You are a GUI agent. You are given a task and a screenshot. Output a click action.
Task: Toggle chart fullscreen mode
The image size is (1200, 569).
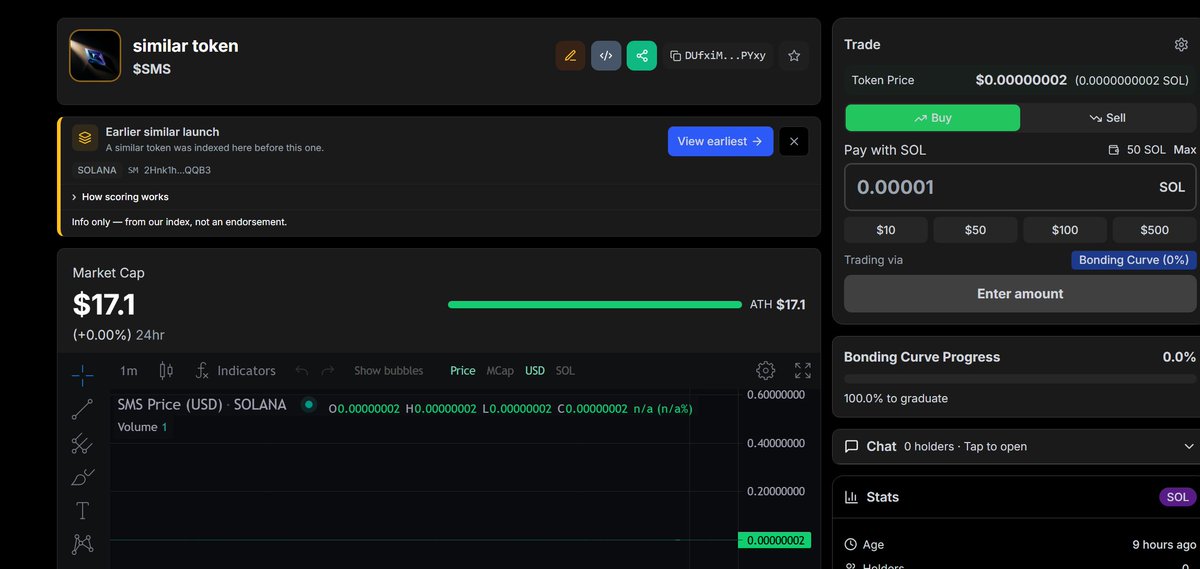coord(803,371)
